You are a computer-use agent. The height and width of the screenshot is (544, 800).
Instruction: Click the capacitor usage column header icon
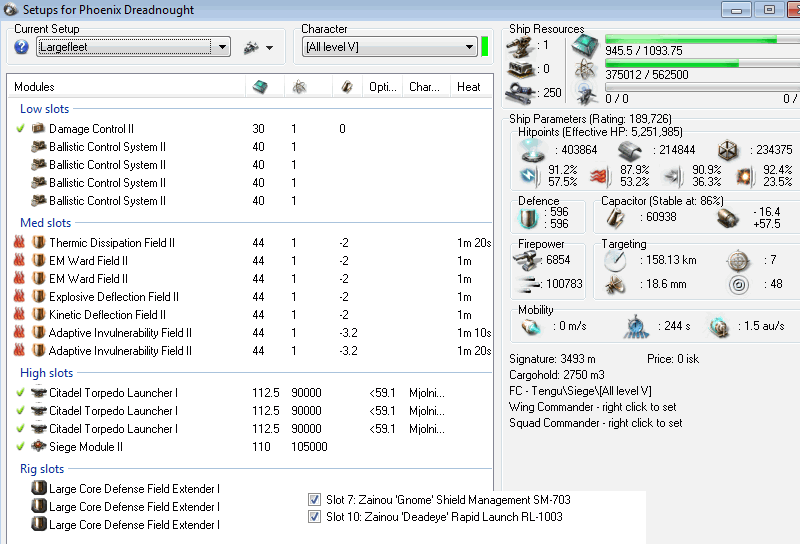[x=346, y=87]
